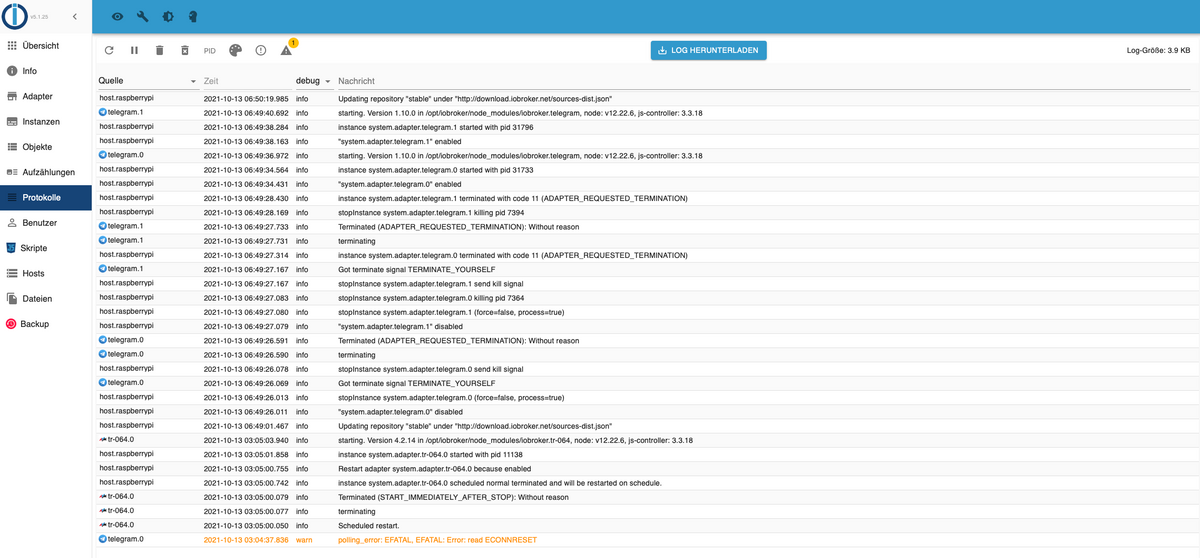
Task: Show warnings via the triangle badge icon
Action: tap(287, 49)
